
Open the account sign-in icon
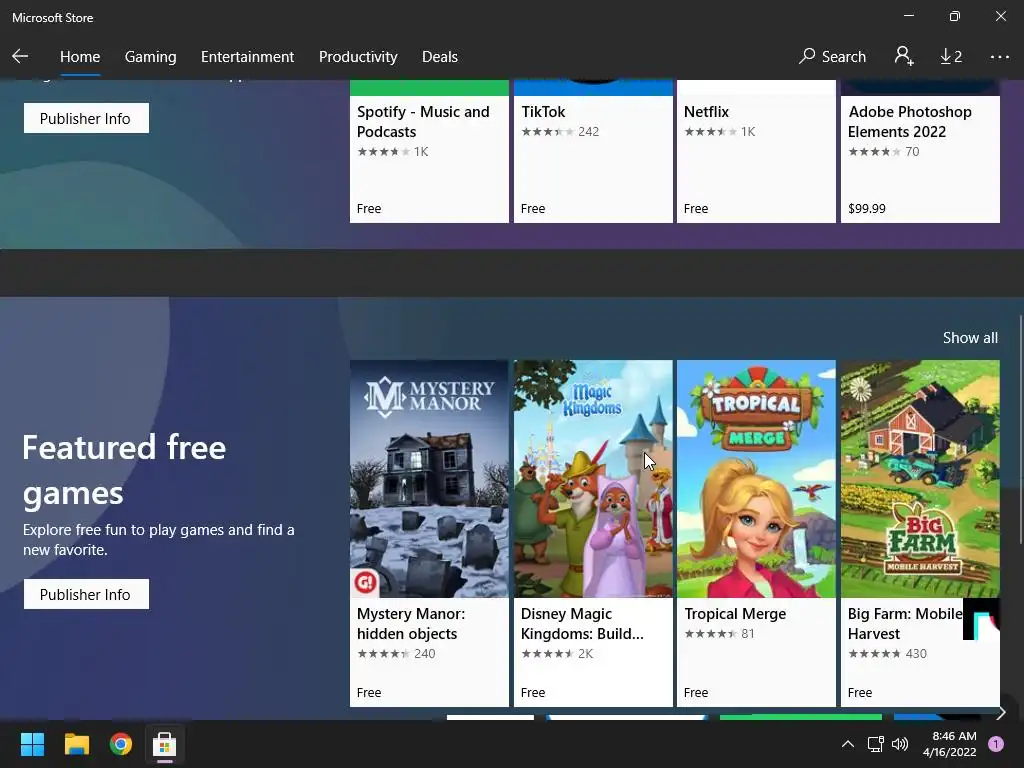click(x=904, y=57)
